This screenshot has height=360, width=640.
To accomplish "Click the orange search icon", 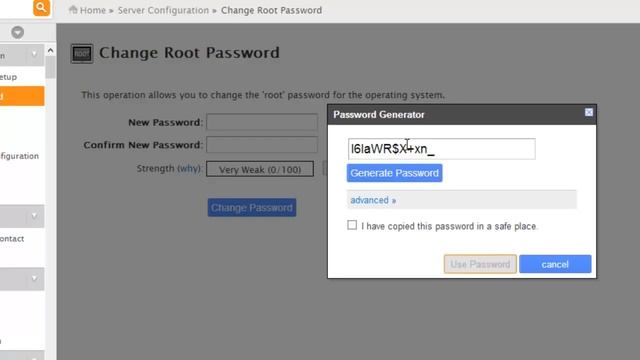I will coord(41,7).
